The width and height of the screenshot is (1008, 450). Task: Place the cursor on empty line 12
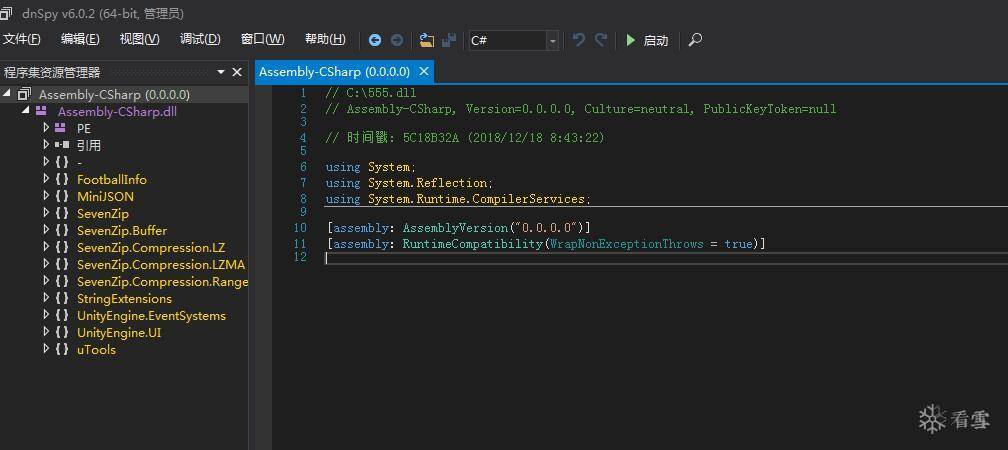point(666,258)
